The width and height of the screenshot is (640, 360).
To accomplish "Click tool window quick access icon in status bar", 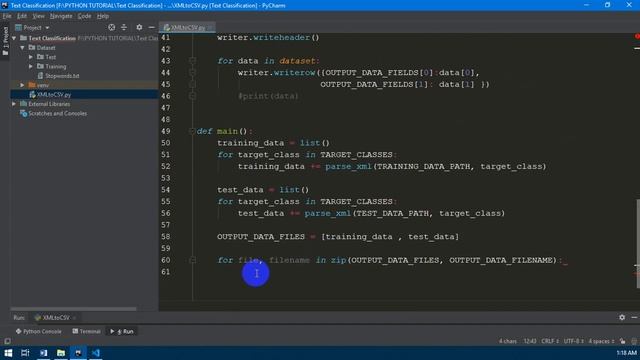I will tap(7, 341).
